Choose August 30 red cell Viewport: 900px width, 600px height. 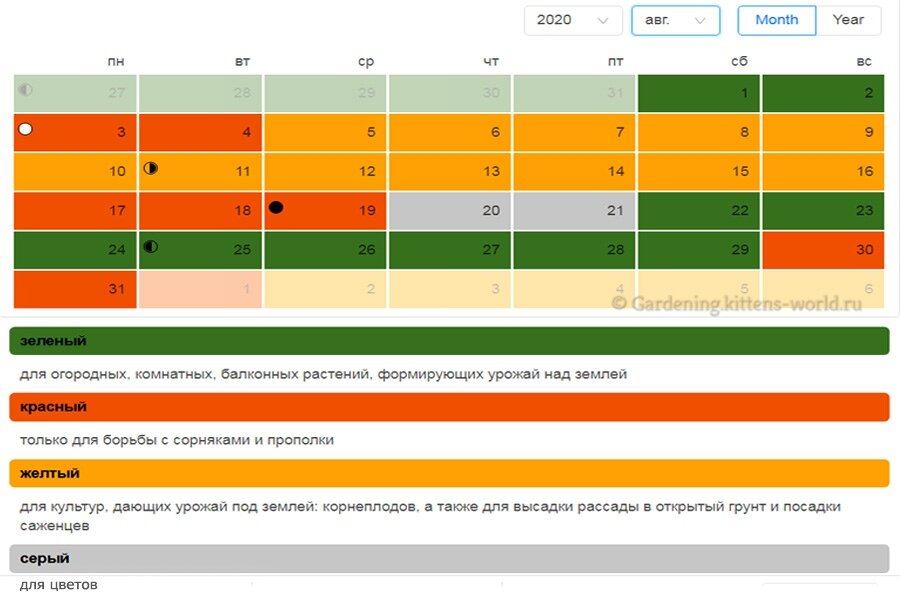(x=823, y=250)
